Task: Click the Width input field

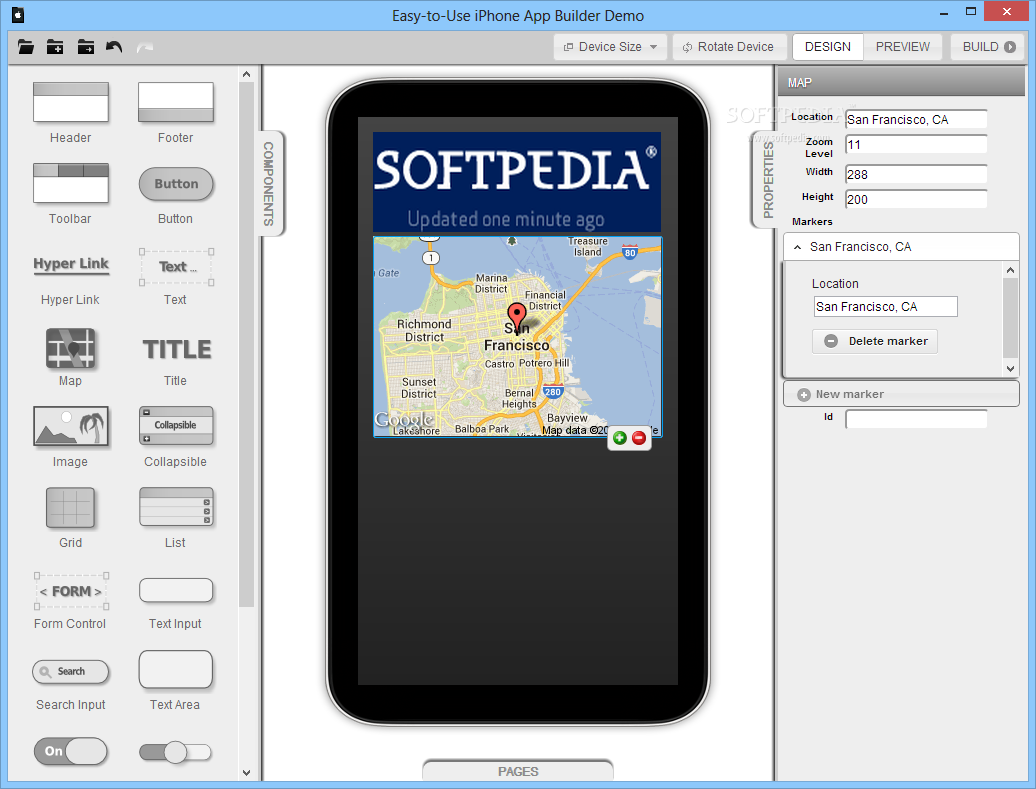Action: pos(916,174)
